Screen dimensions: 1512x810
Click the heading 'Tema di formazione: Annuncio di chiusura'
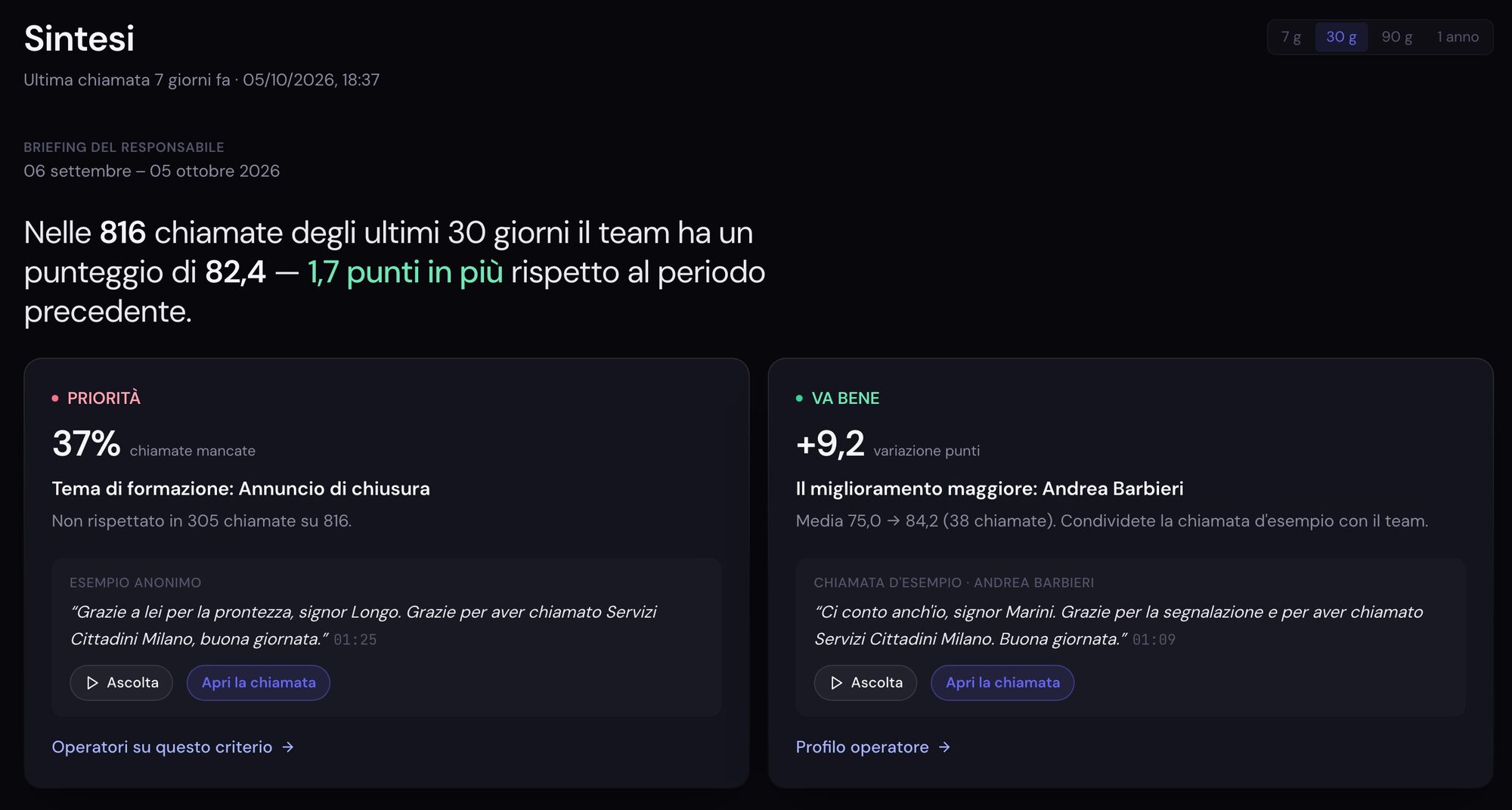click(240, 489)
